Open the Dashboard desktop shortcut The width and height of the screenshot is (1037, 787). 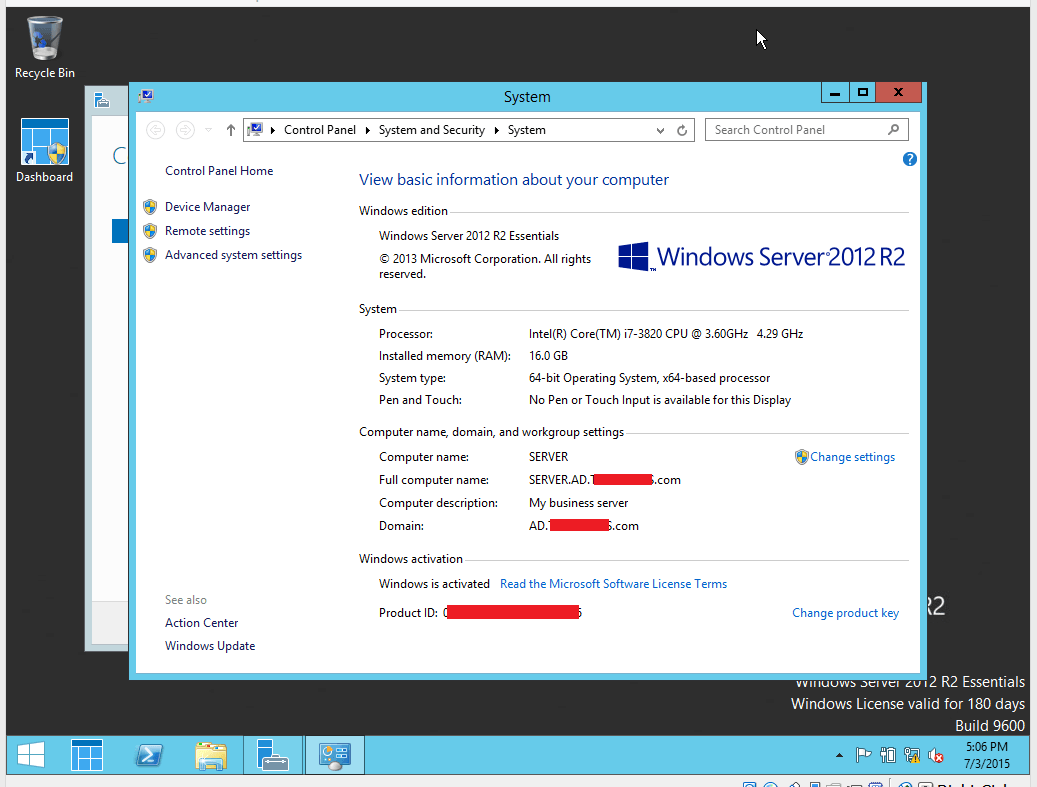coord(44,150)
